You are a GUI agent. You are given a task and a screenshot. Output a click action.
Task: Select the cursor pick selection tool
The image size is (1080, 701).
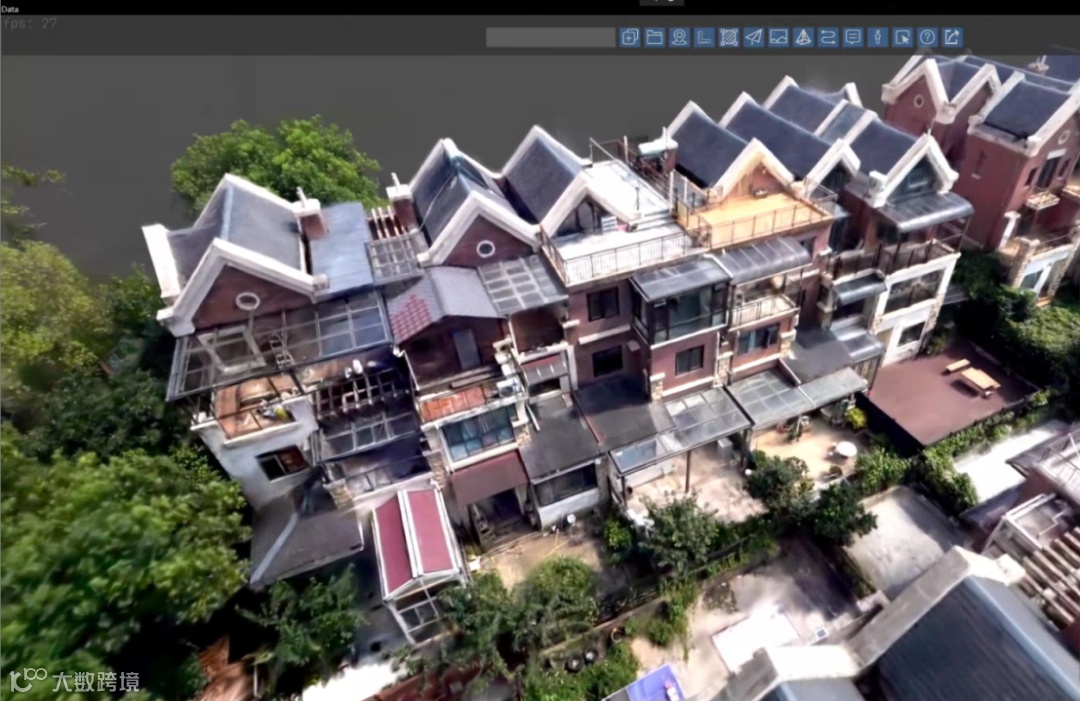(902, 37)
